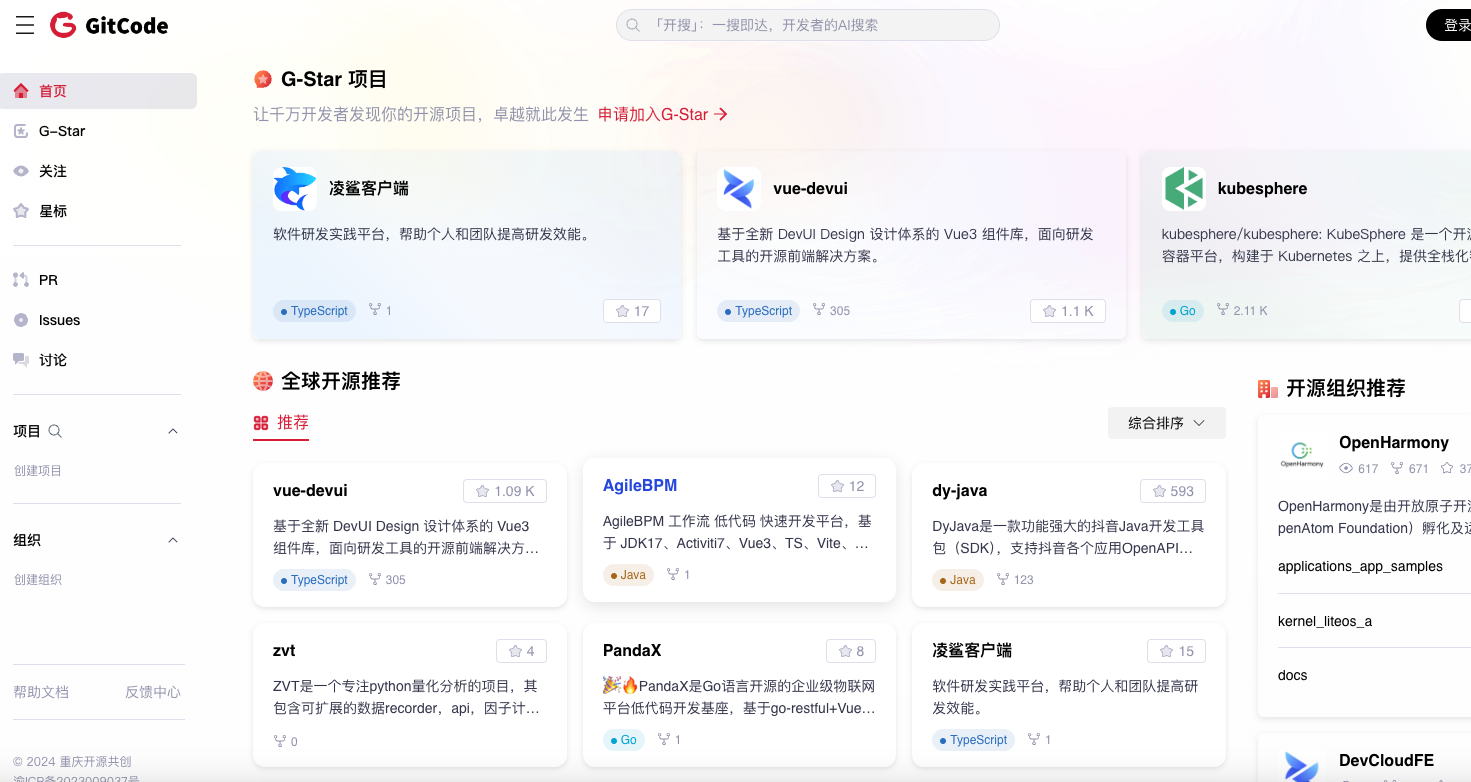This screenshot has width=1471, height=782.
Task: Select the 推荐 tab
Action: pyautogui.click(x=281, y=423)
